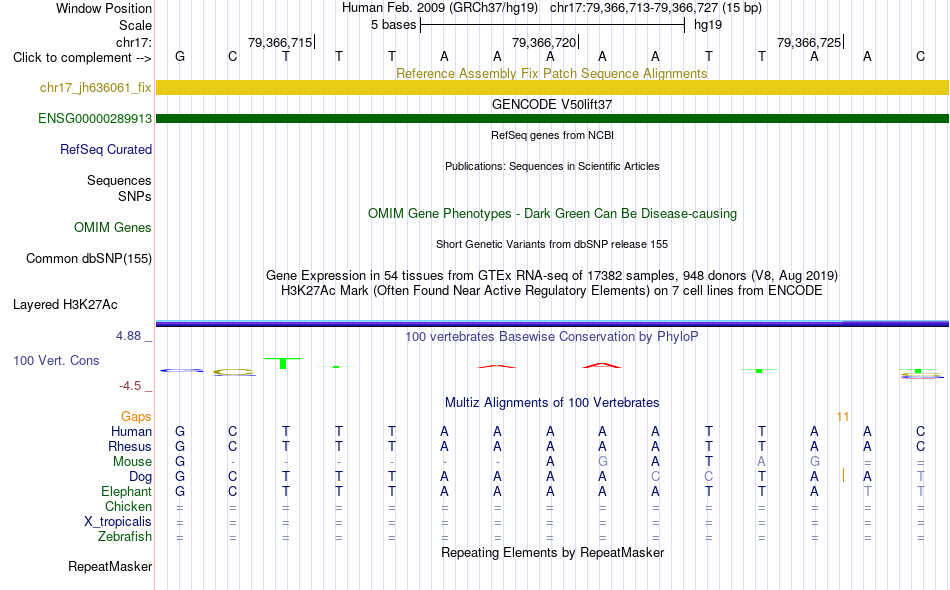Click the Chicken alignment row label
The image size is (950, 590).
coord(128,506)
